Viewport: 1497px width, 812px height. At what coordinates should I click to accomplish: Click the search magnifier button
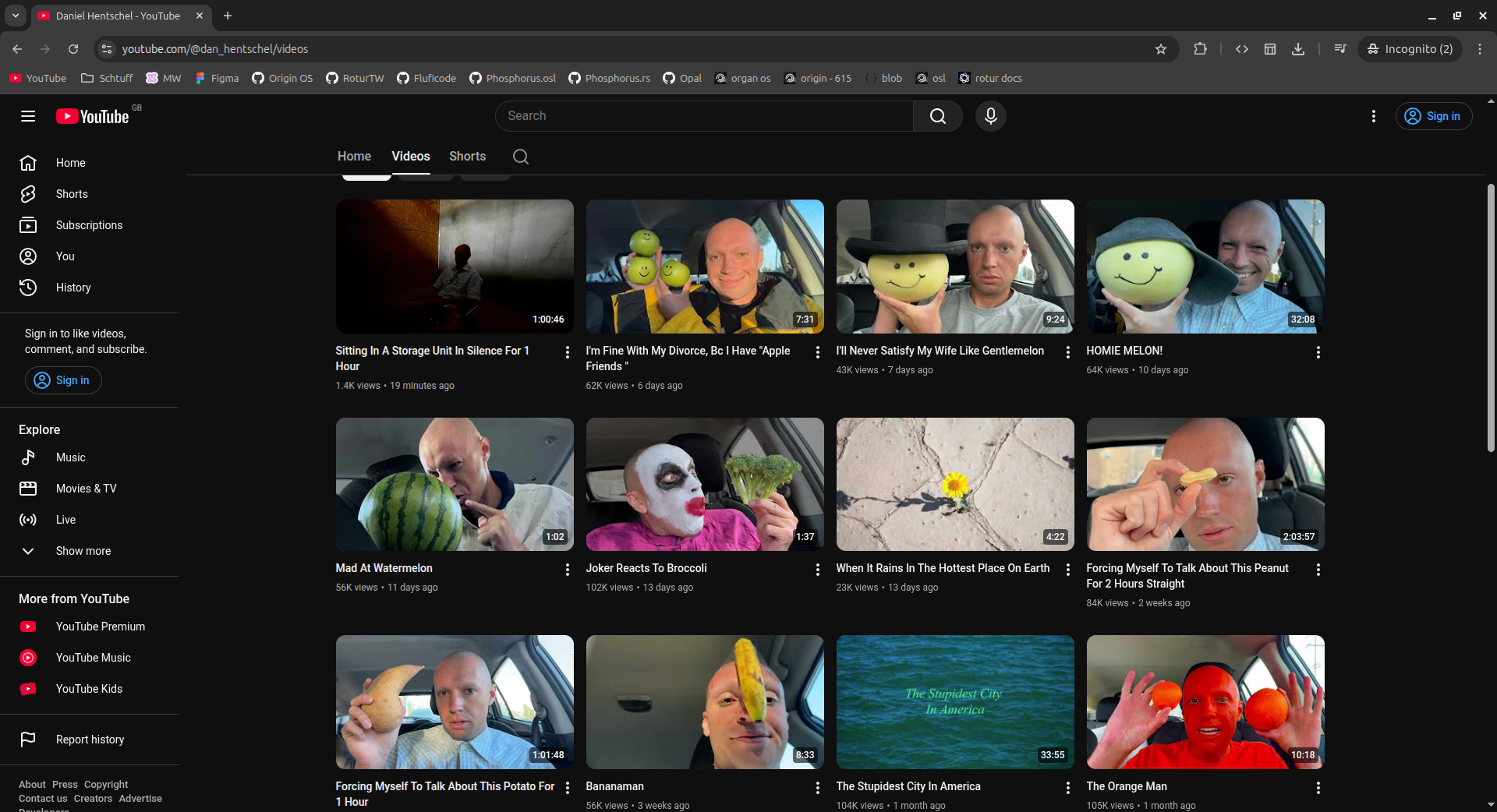938,116
